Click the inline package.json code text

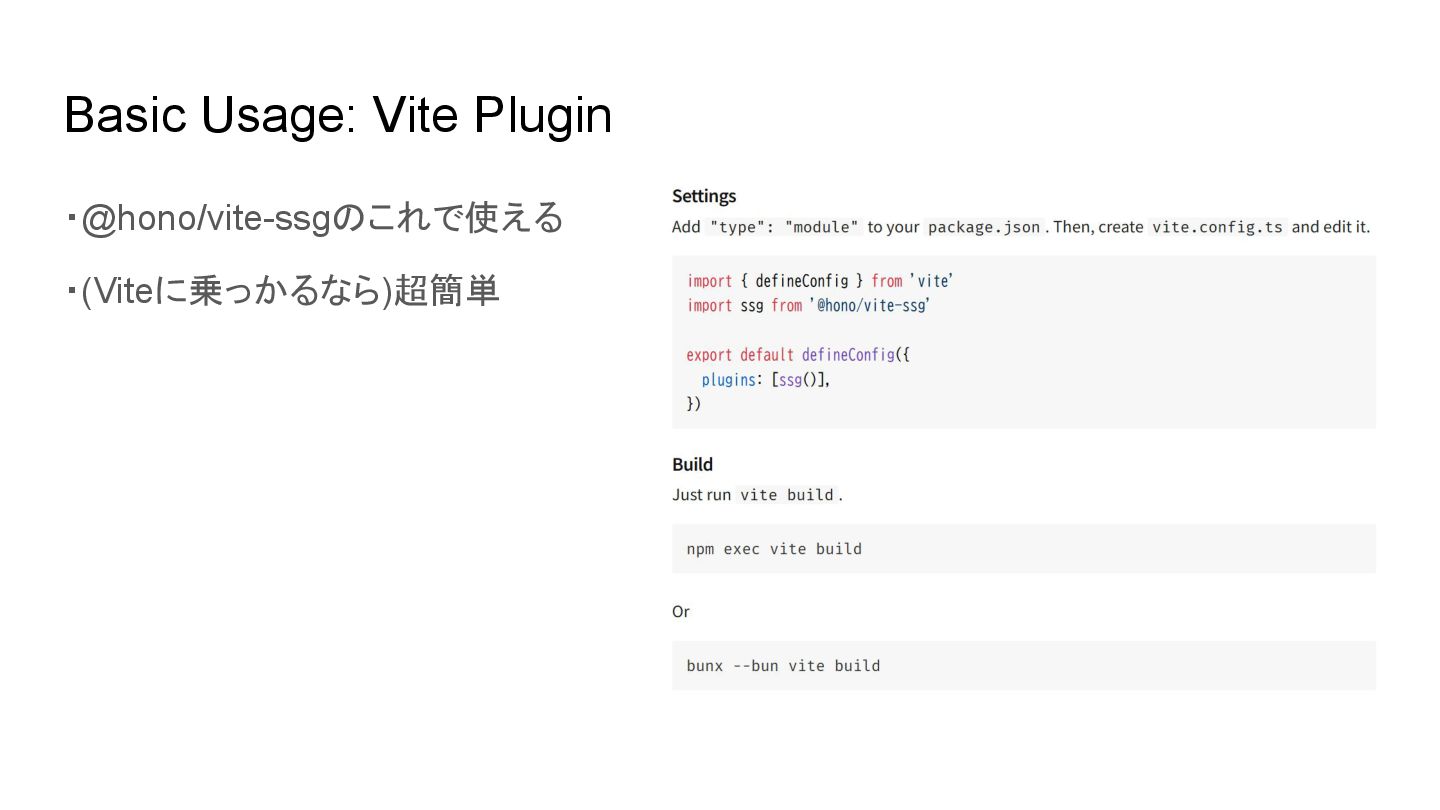click(x=983, y=227)
